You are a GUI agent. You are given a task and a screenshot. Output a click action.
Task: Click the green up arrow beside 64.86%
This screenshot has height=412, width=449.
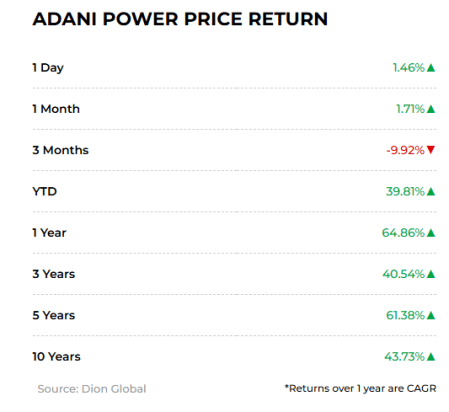pyautogui.click(x=431, y=233)
